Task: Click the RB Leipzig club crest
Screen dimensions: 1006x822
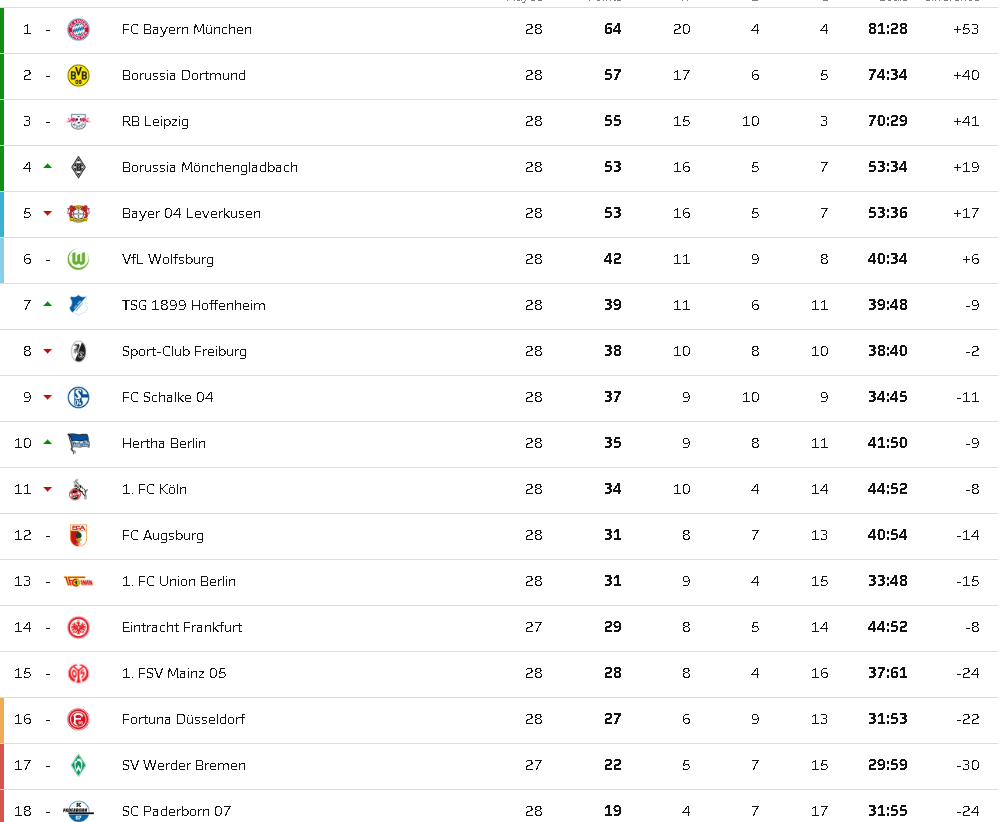Action: 78,122
